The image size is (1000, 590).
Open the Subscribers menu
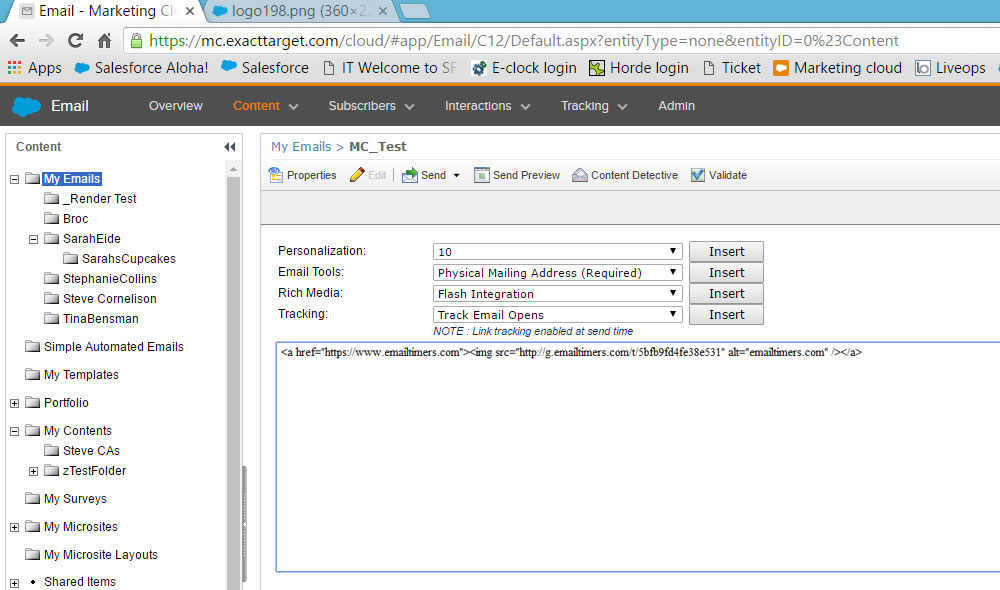(x=371, y=106)
